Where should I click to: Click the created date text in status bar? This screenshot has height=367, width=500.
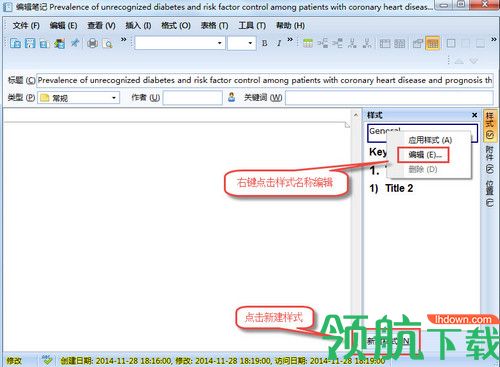click(116, 361)
